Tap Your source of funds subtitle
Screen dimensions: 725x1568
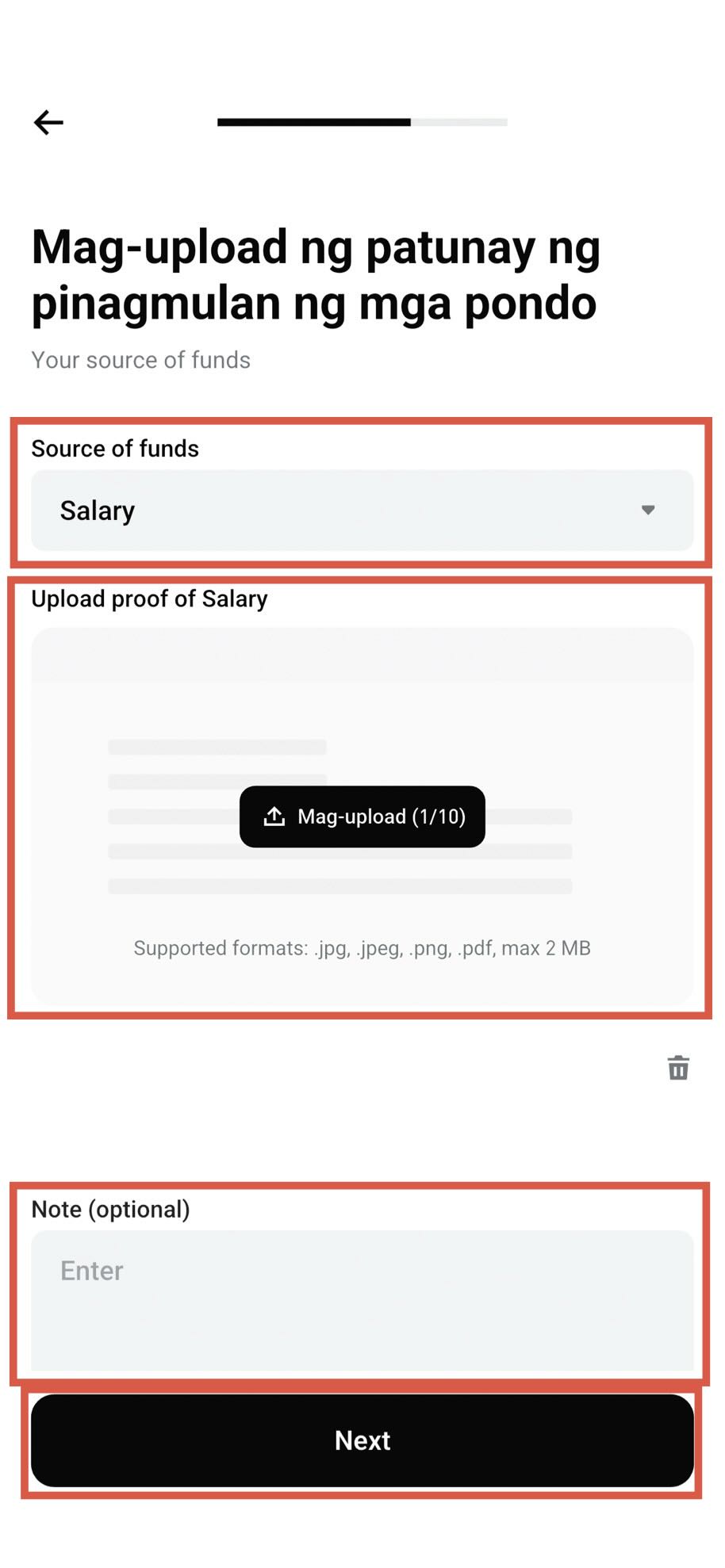tap(140, 359)
